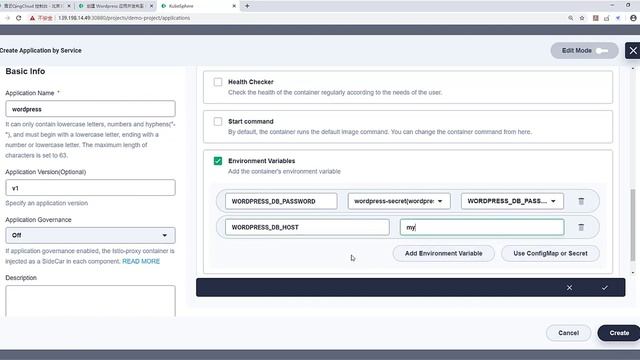Bookmark this page with the star icon

point(582,18)
